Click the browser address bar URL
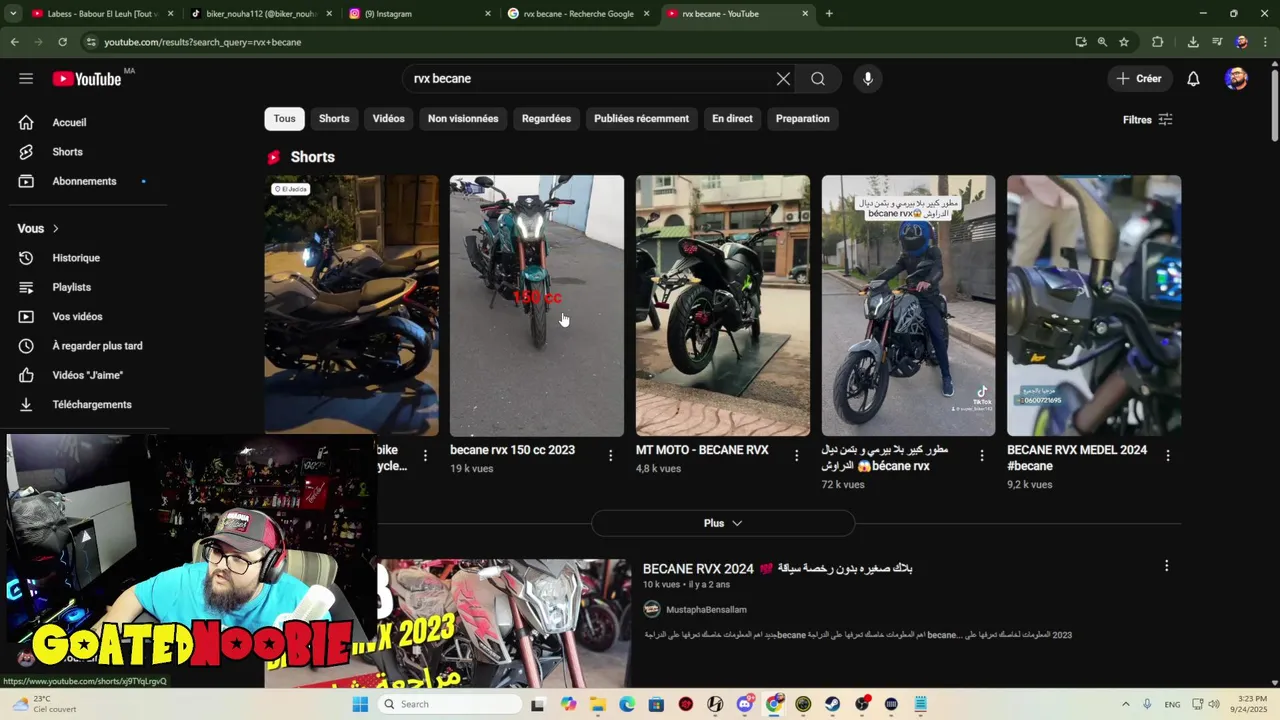The width and height of the screenshot is (1280, 720). coord(202,42)
